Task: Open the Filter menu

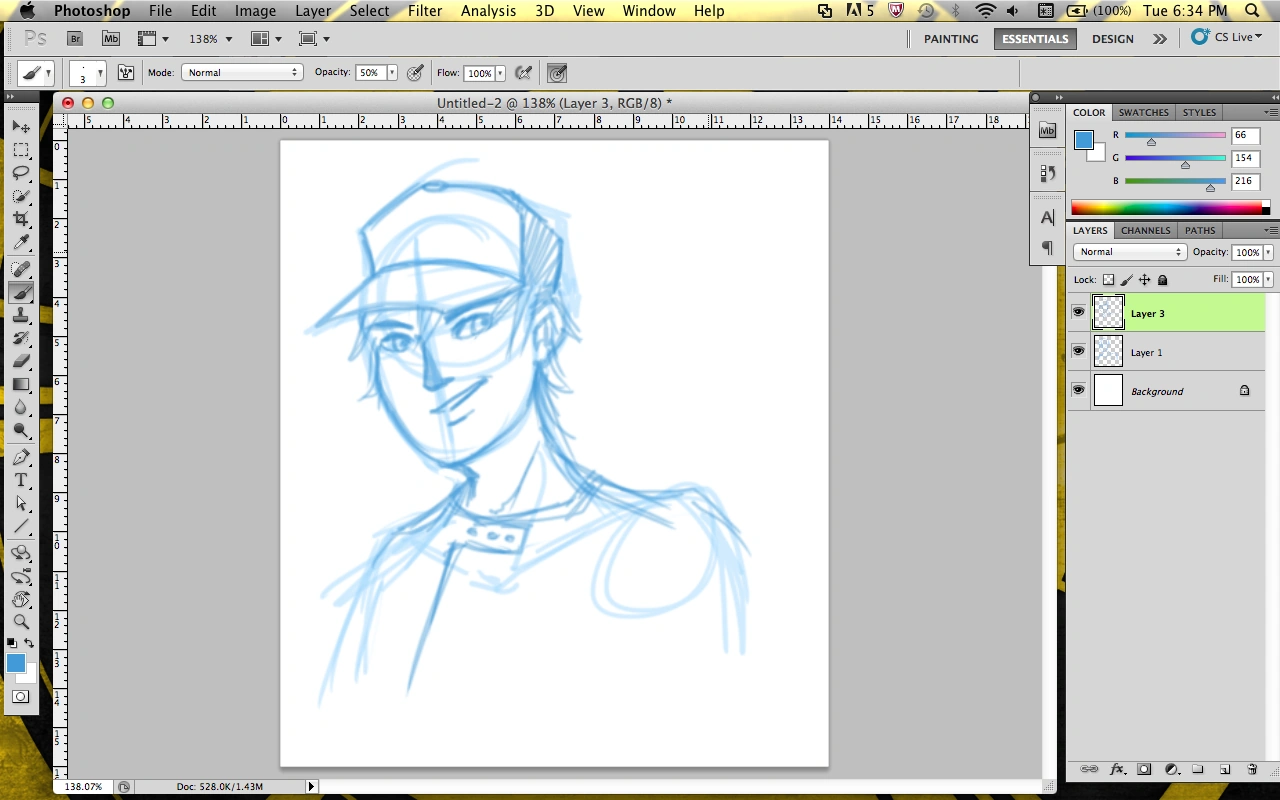Action: click(425, 11)
